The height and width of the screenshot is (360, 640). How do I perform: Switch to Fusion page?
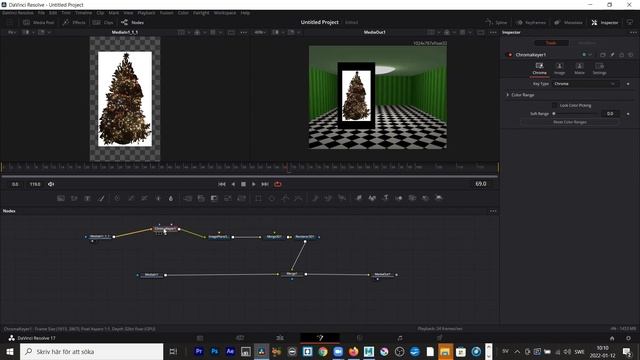320,338
